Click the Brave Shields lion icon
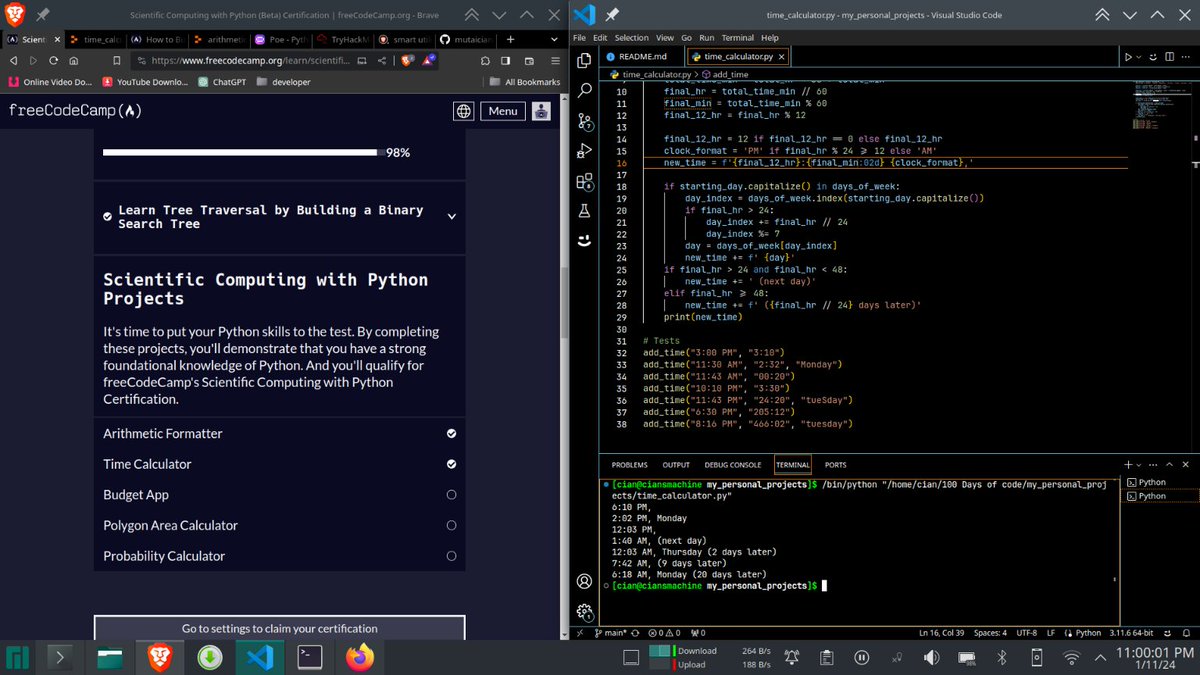This screenshot has height=675, width=1200. pos(407,61)
